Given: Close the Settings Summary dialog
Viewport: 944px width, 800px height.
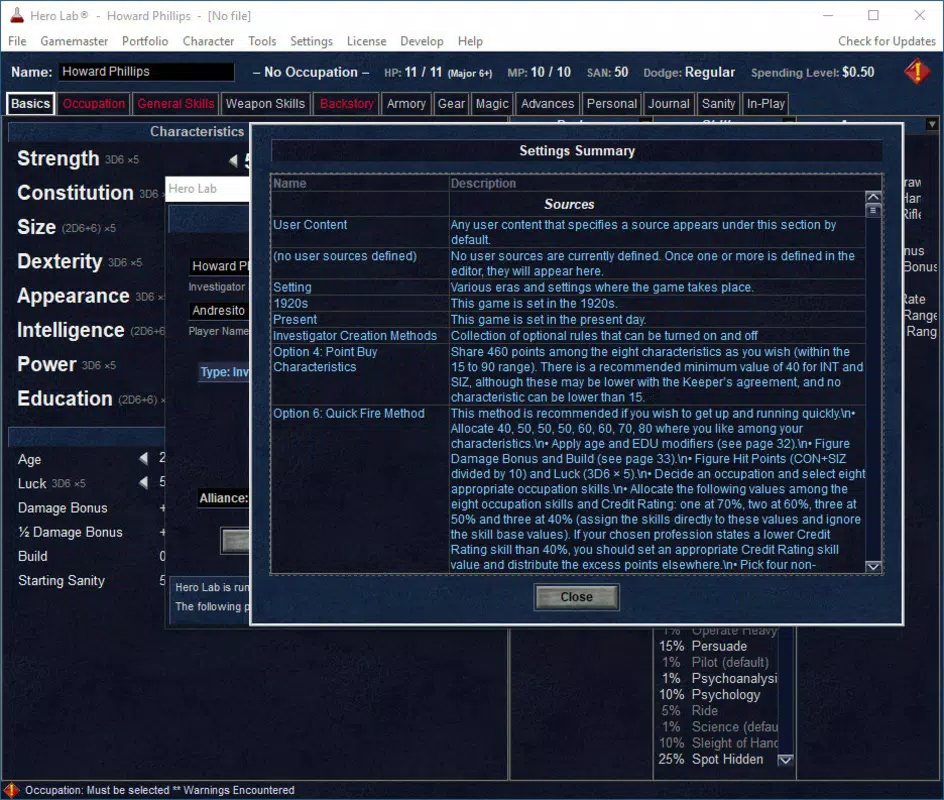Looking at the screenshot, I should point(576,597).
